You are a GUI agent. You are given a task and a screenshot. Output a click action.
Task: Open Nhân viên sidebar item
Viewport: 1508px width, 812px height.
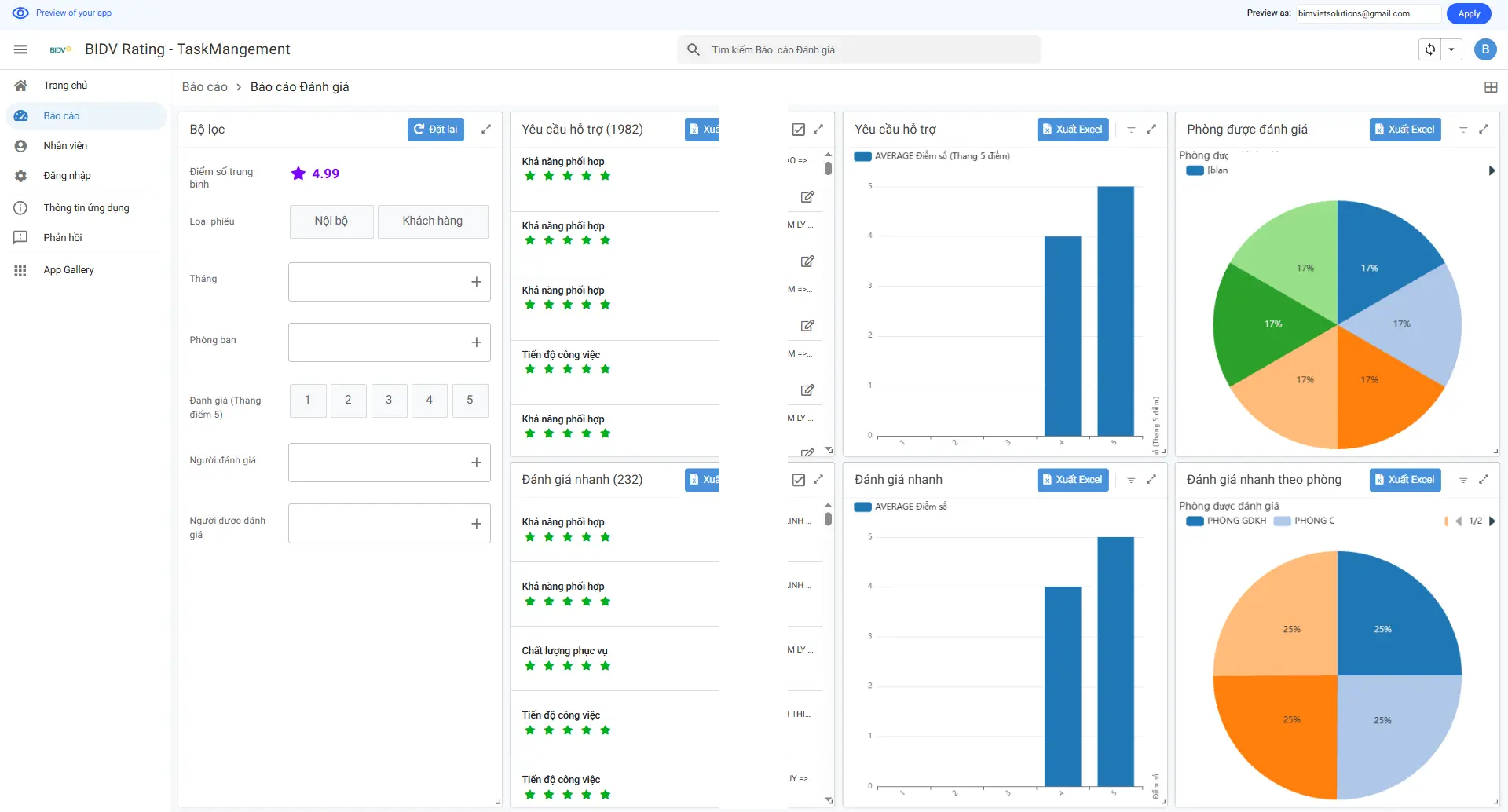point(85,146)
